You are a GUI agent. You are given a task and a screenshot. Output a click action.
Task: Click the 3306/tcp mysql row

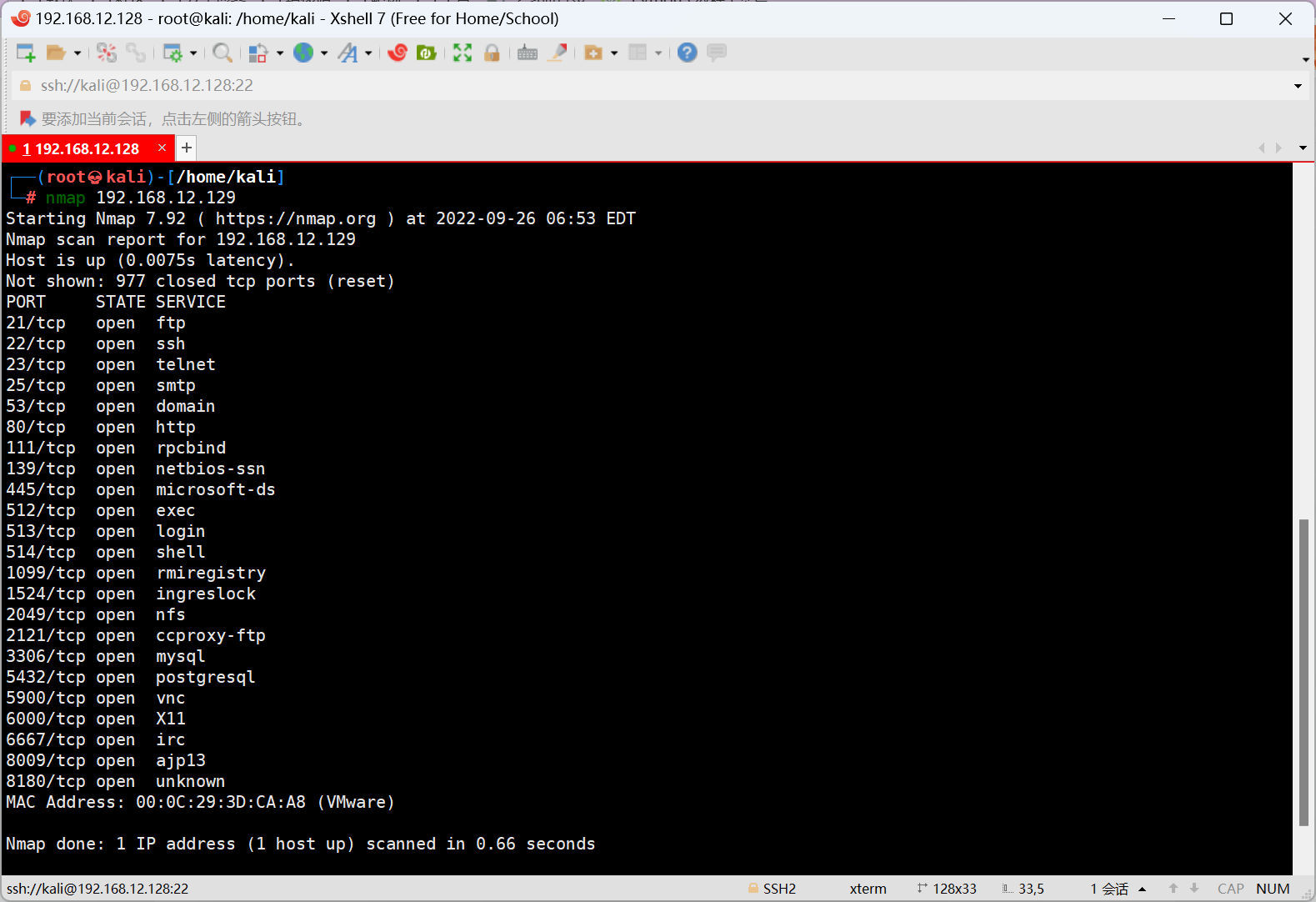pyautogui.click(x=106, y=656)
